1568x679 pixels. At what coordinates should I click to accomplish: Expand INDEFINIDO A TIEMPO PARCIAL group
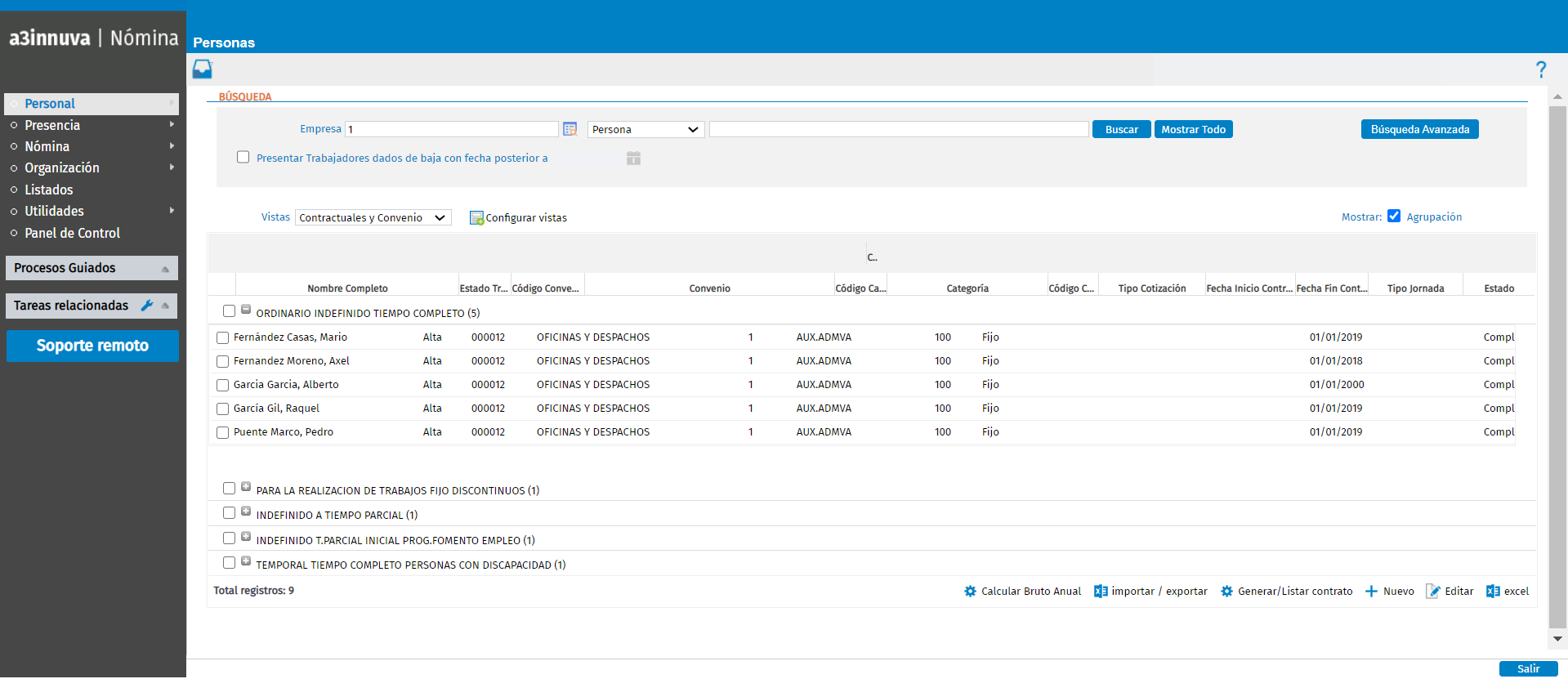[246, 511]
